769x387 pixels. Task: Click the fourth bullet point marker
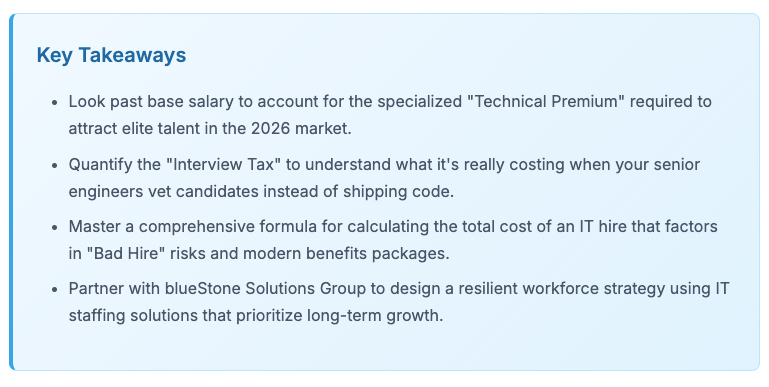click(x=55, y=289)
